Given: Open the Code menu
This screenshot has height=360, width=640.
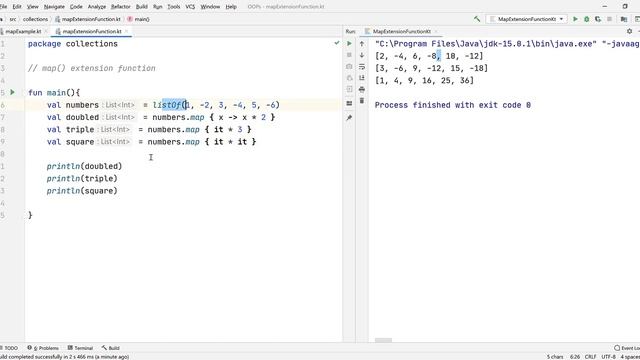Looking at the screenshot, I should (76, 7).
